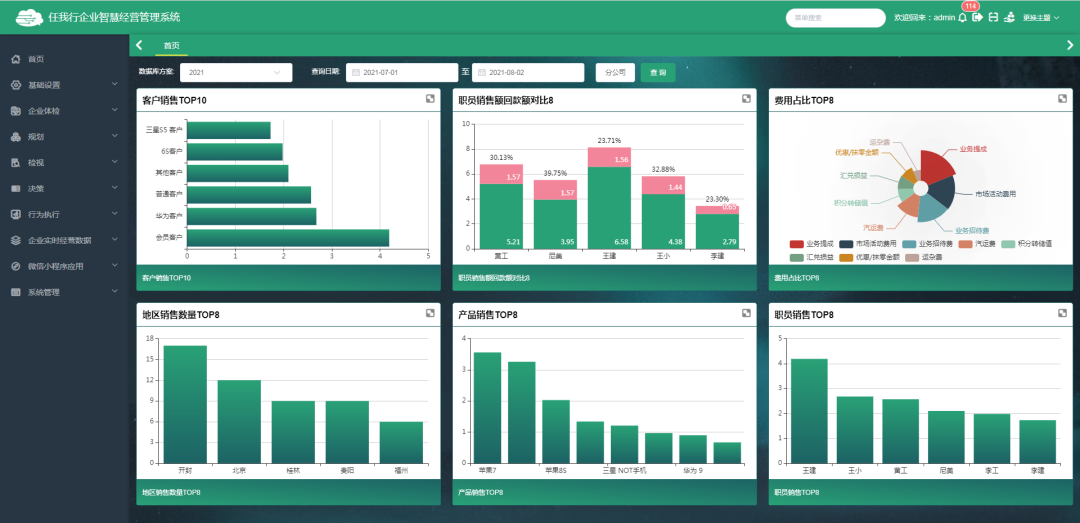The height and width of the screenshot is (523, 1080).
Task: Click the logout arrow icon in header
Action: click(x=977, y=17)
